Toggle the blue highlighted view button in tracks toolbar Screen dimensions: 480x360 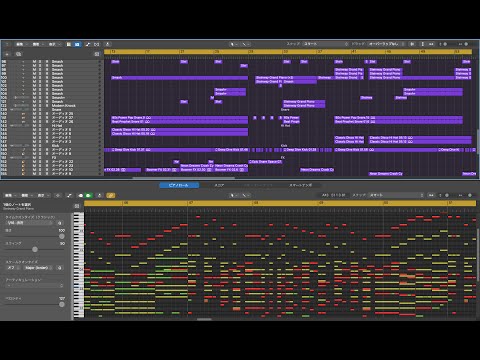[77, 44]
